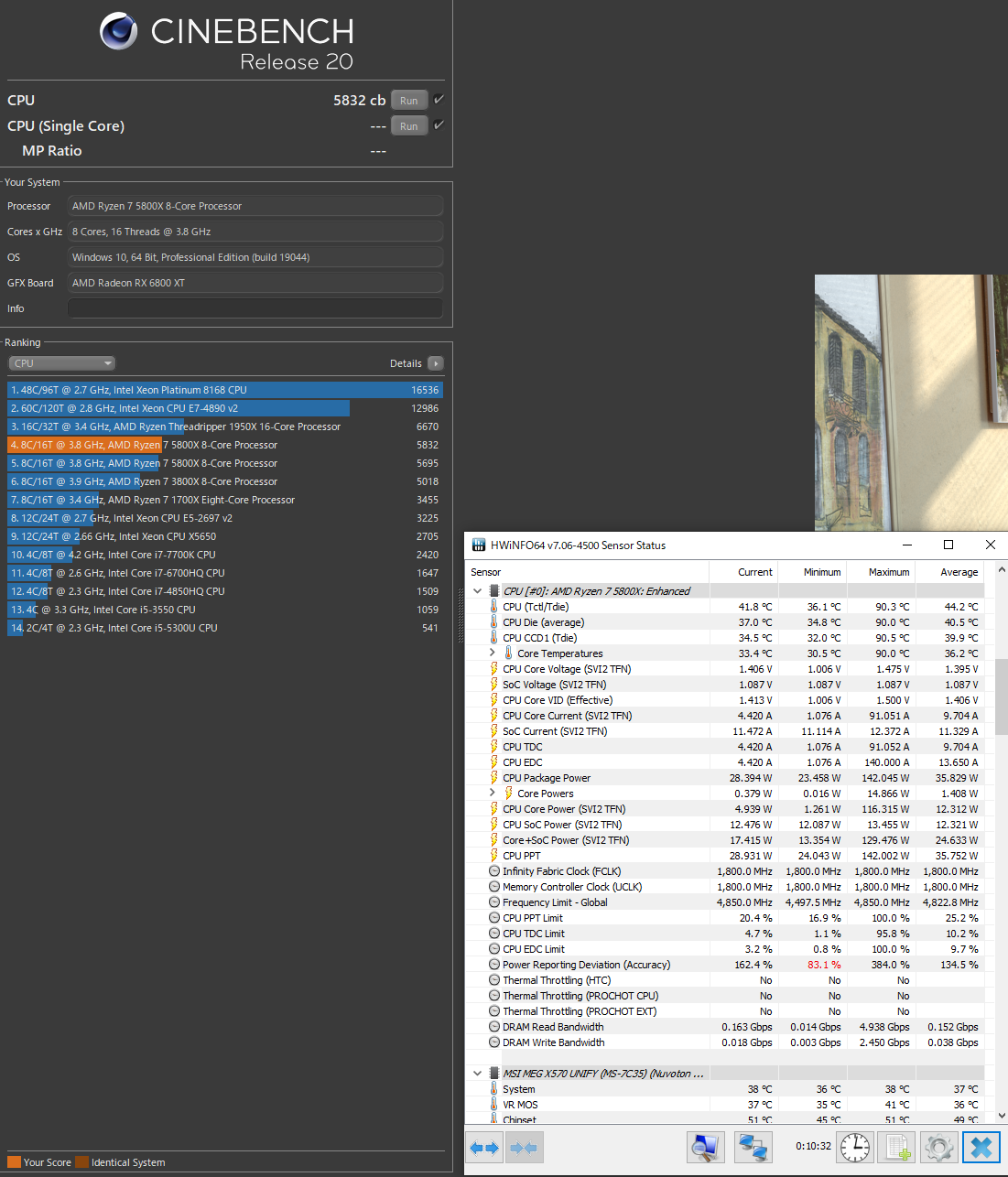The width and height of the screenshot is (1008, 1177).
Task: Collapse the MSI MEG X570 UNIFY group
Action: (477, 1073)
